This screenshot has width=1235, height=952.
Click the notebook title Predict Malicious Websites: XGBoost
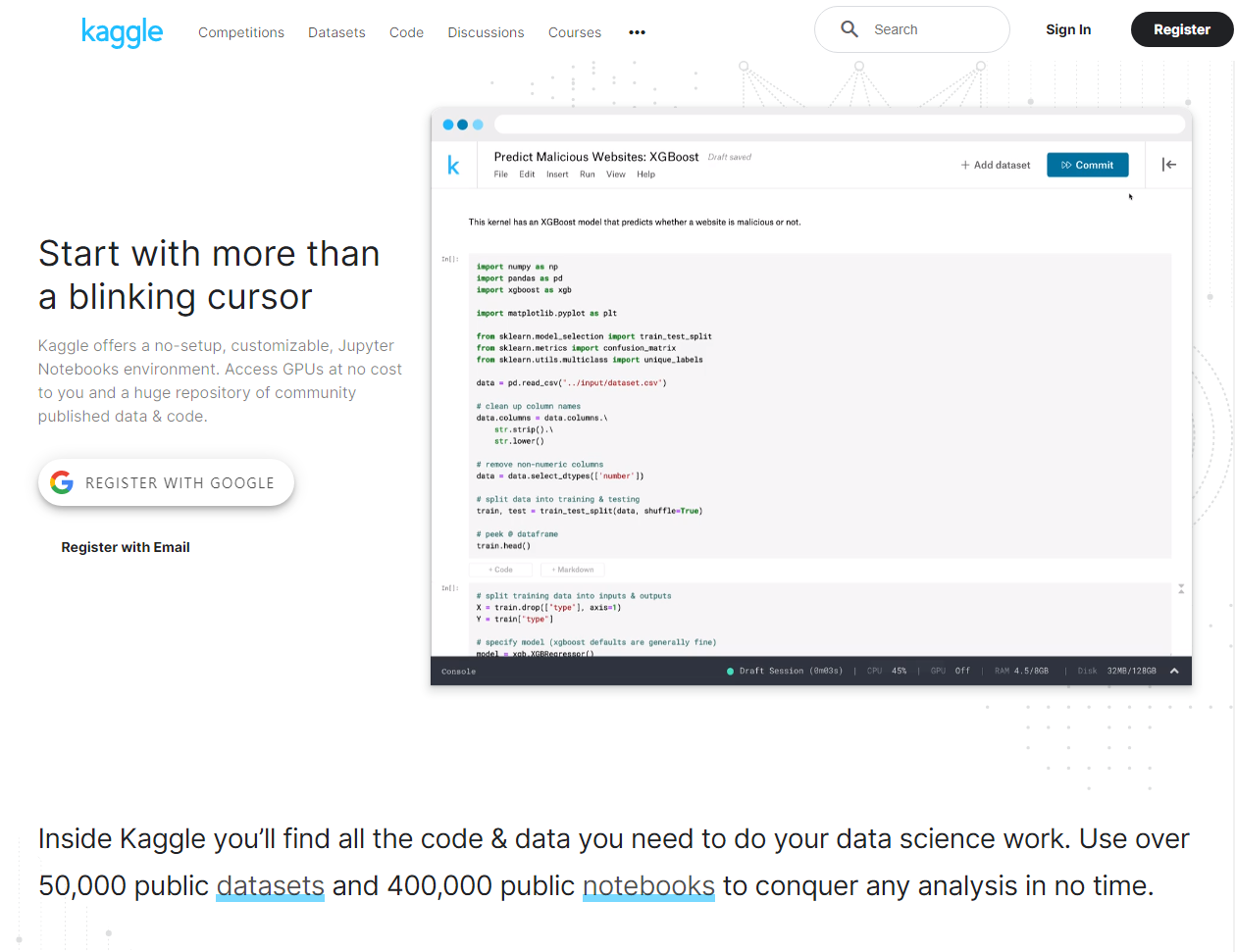click(596, 157)
